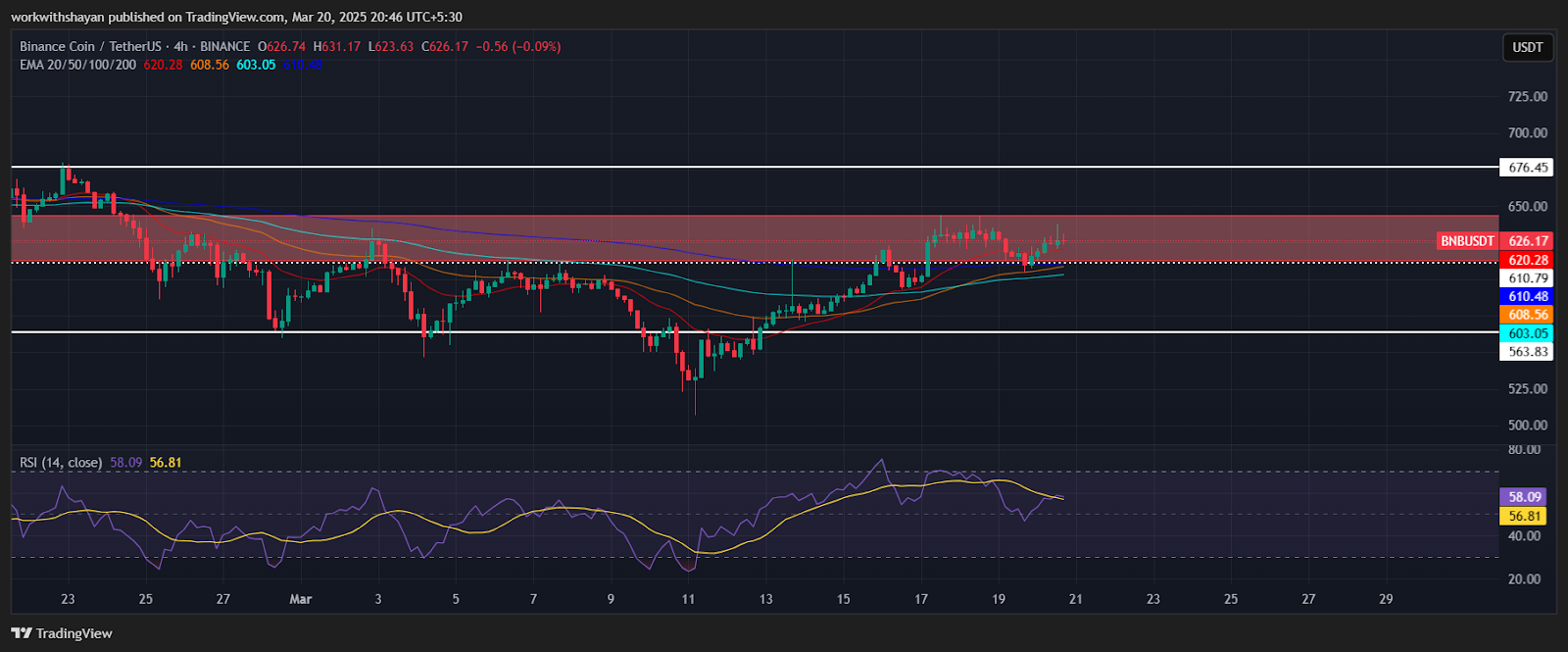Click the Binance Coin / TetherUS title
Viewport: 1568px width, 652px height.
(90, 46)
